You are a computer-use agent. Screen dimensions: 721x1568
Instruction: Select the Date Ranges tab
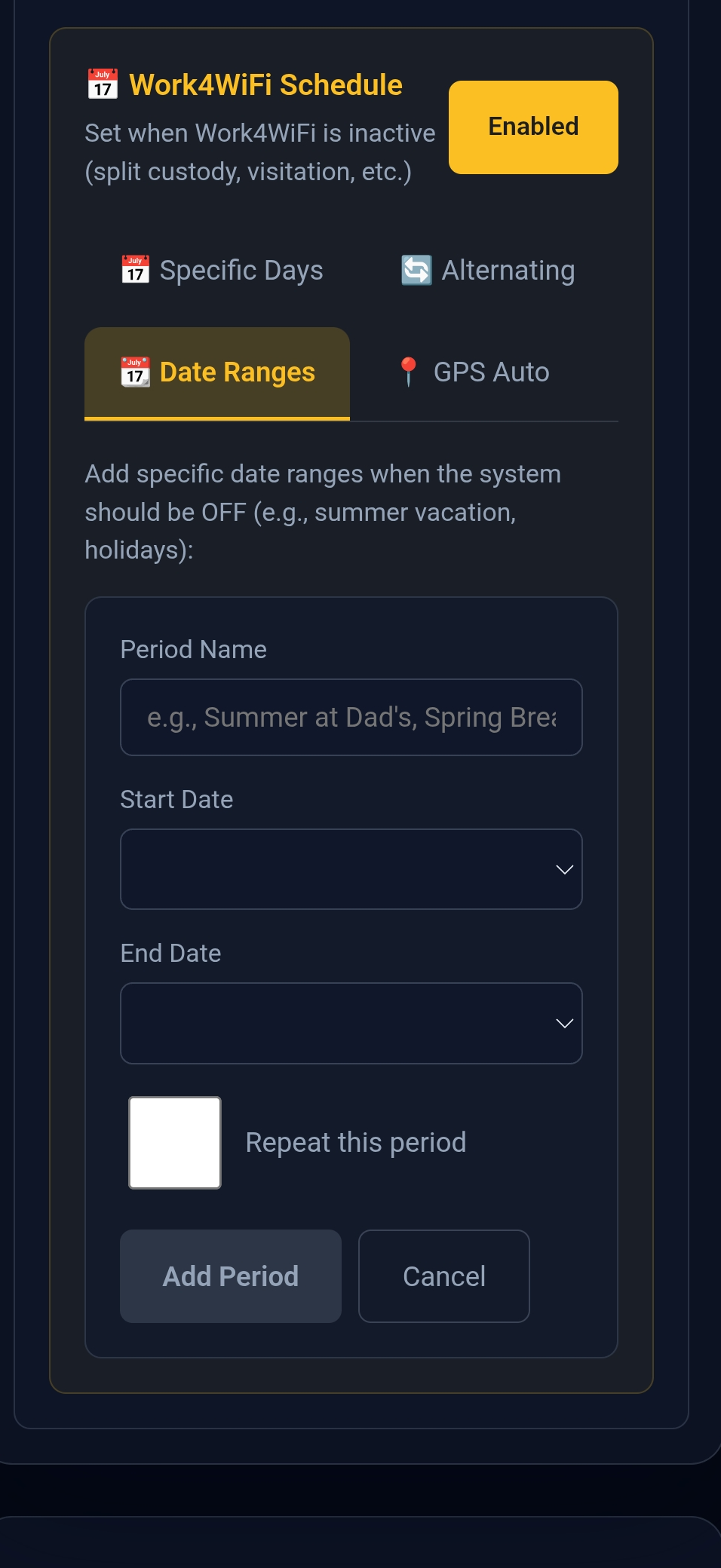pos(216,372)
